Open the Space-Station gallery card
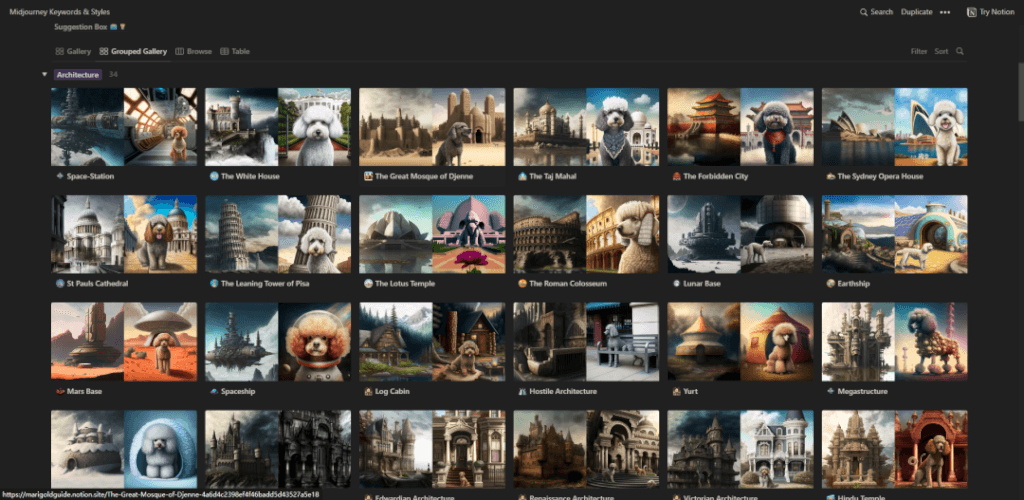Image resolution: width=1024 pixels, height=500 pixels. point(124,135)
